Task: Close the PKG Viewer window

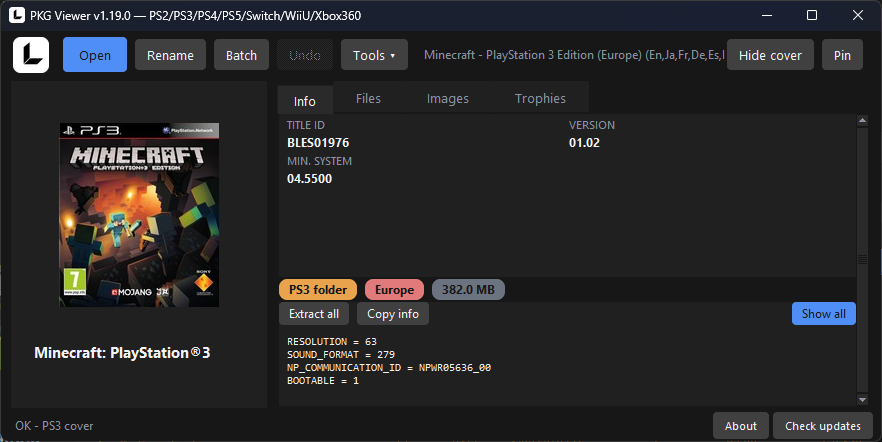Action: coord(857,15)
